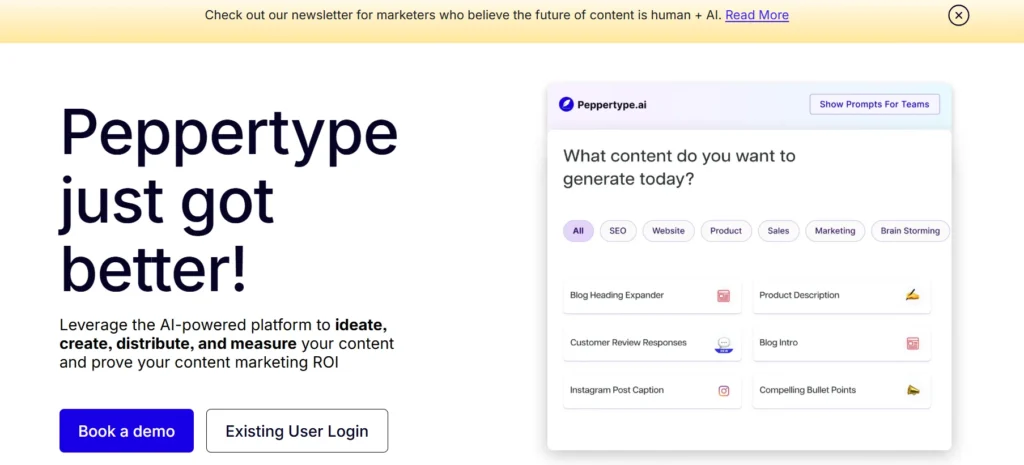Click the Customer Review Responses chat icon

(723, 344)
